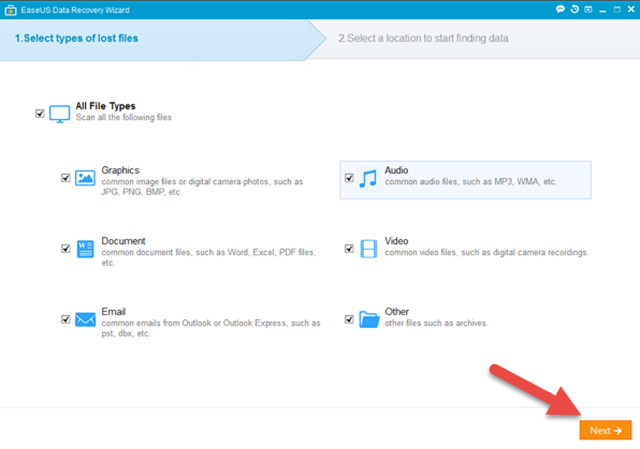Click the Document page icon
The image size is (640, 449).
[85, 249]
